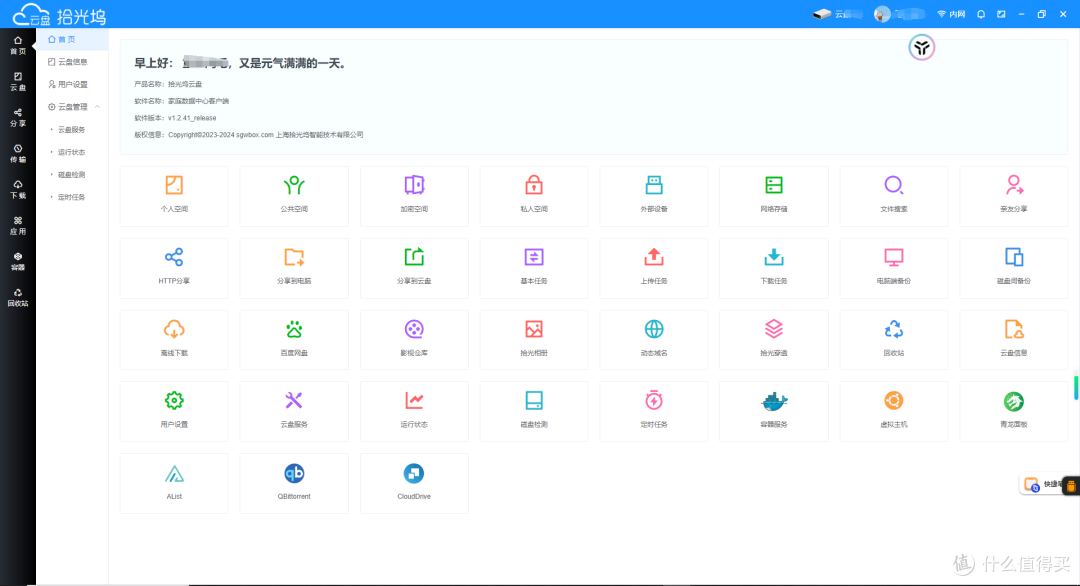This screenshot has height=586, width=1080.
Task: Open the 下载任务 tile
Action: click(773, 268)
